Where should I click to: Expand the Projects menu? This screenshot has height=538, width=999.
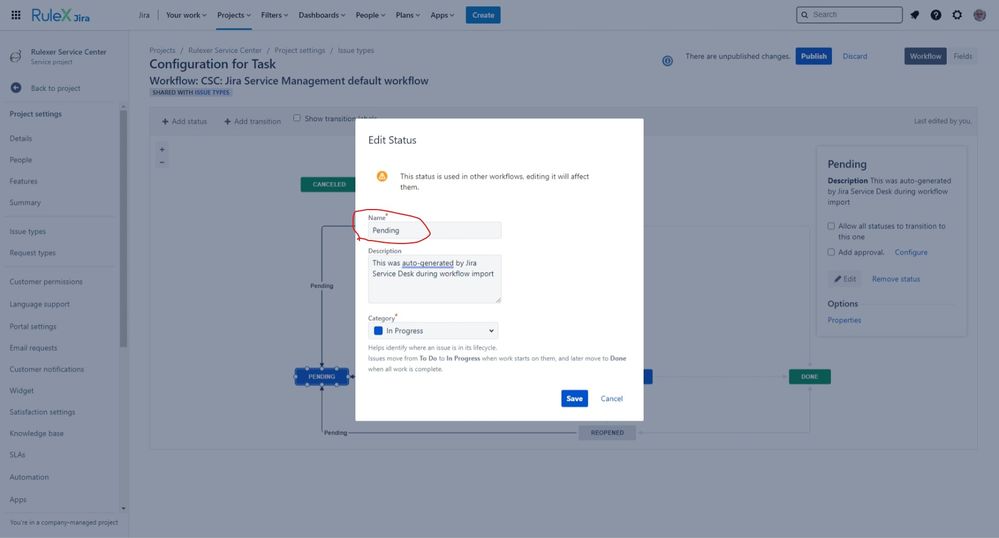(x=234, y=15)
